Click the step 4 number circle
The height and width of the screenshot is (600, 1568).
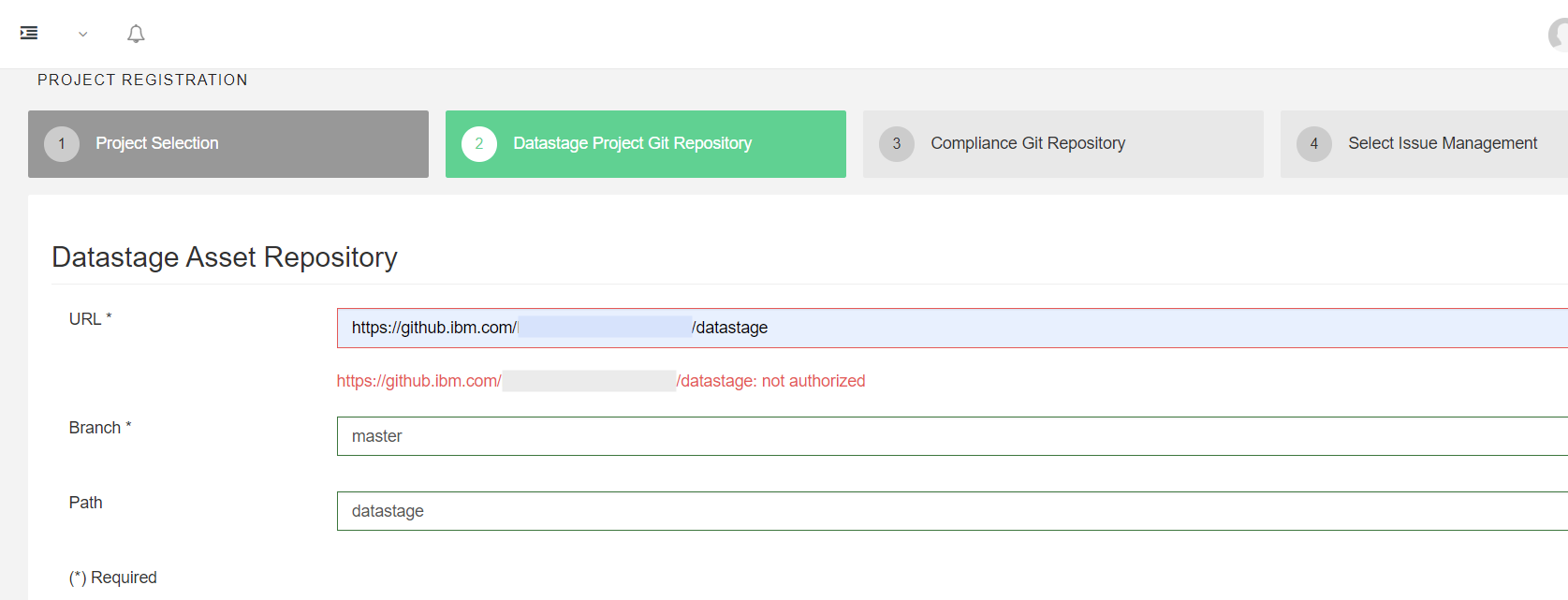(1314, 144)
